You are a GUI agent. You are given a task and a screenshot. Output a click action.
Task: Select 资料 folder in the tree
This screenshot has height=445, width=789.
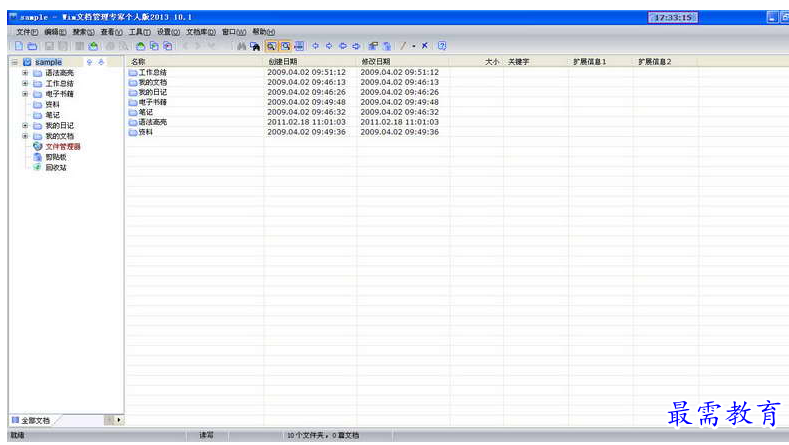pos(52,105)
